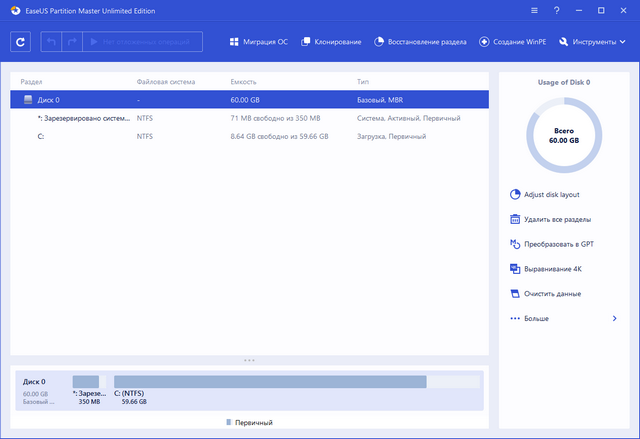
Task: Select Диск 0 row in partition list
Action: pos(249,100)
